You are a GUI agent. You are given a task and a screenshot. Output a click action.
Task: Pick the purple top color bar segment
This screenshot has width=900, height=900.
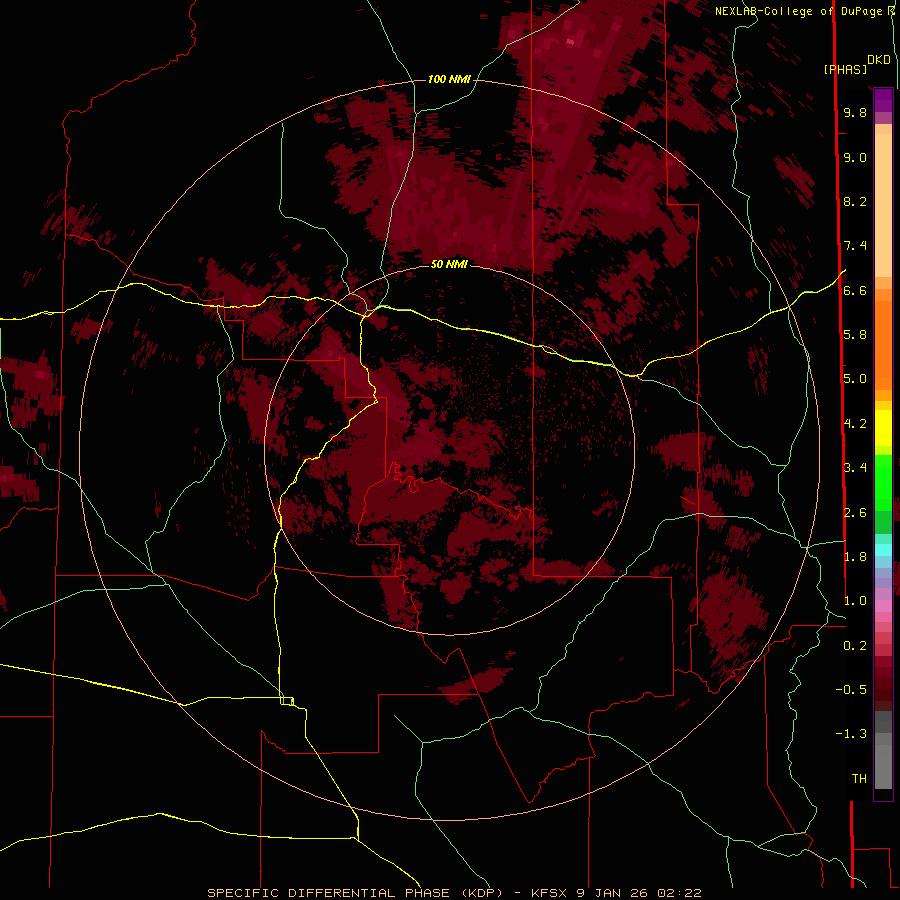[x=883, y=100]
